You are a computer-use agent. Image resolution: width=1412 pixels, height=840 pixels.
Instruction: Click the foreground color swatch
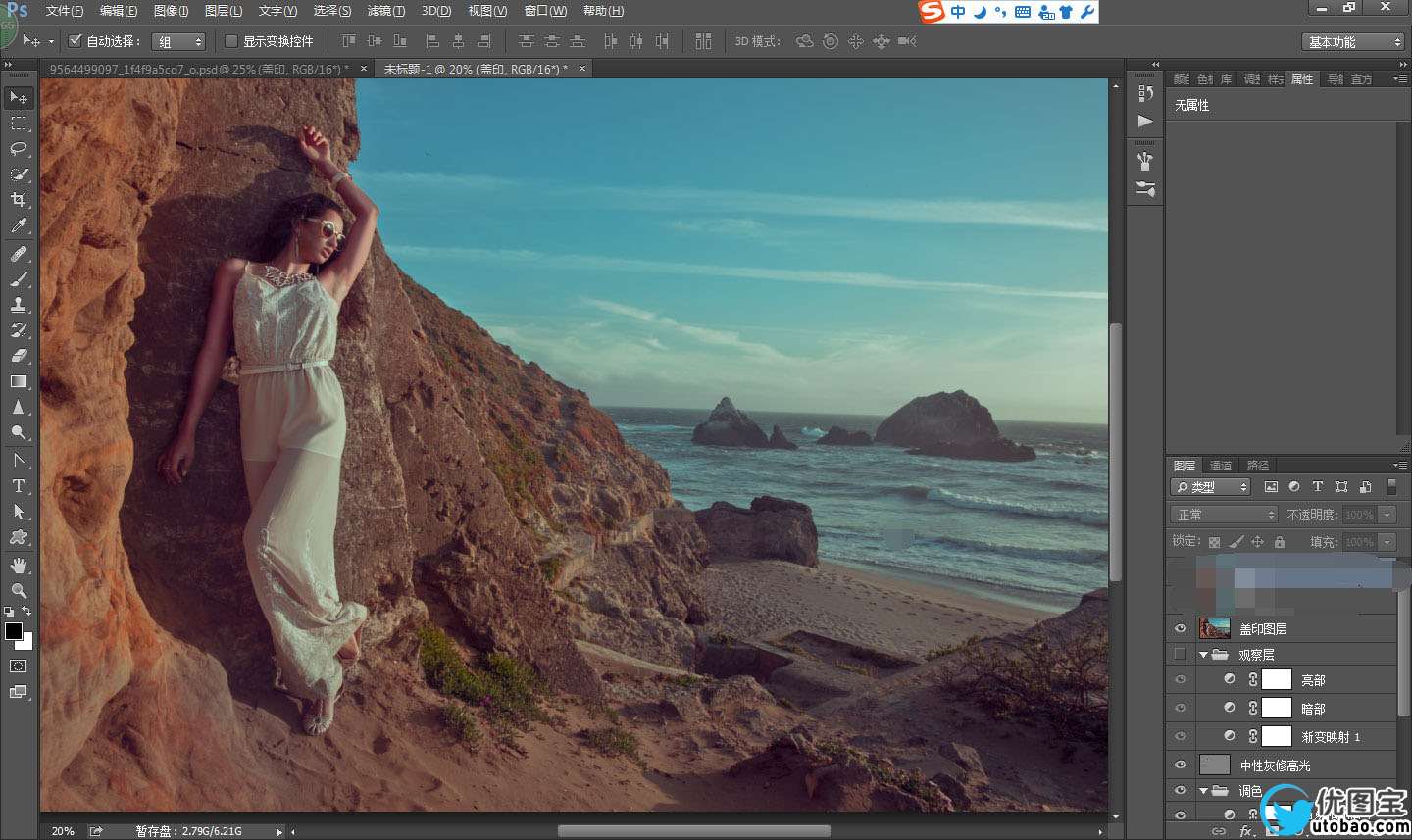13,631
